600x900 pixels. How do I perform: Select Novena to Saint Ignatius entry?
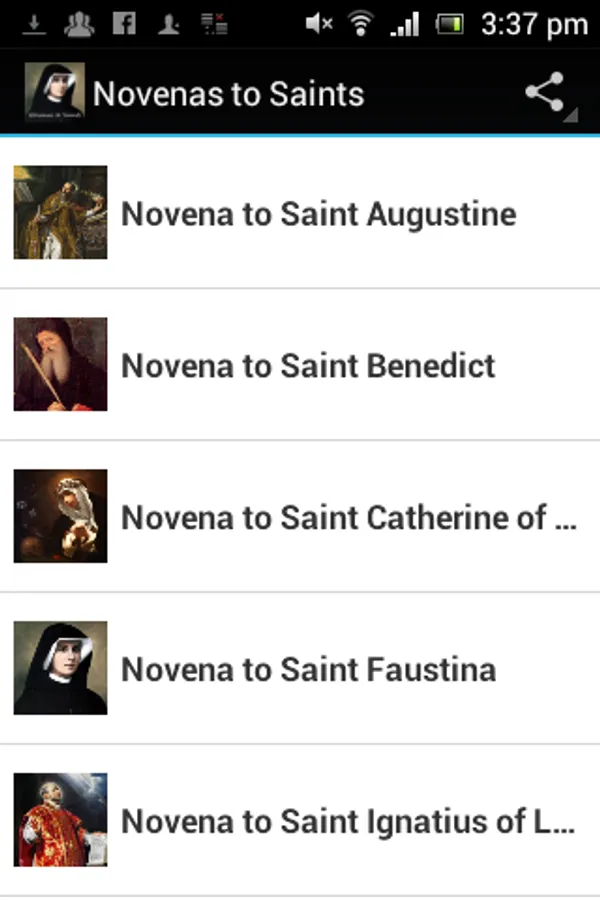click(x=348, y=821)
